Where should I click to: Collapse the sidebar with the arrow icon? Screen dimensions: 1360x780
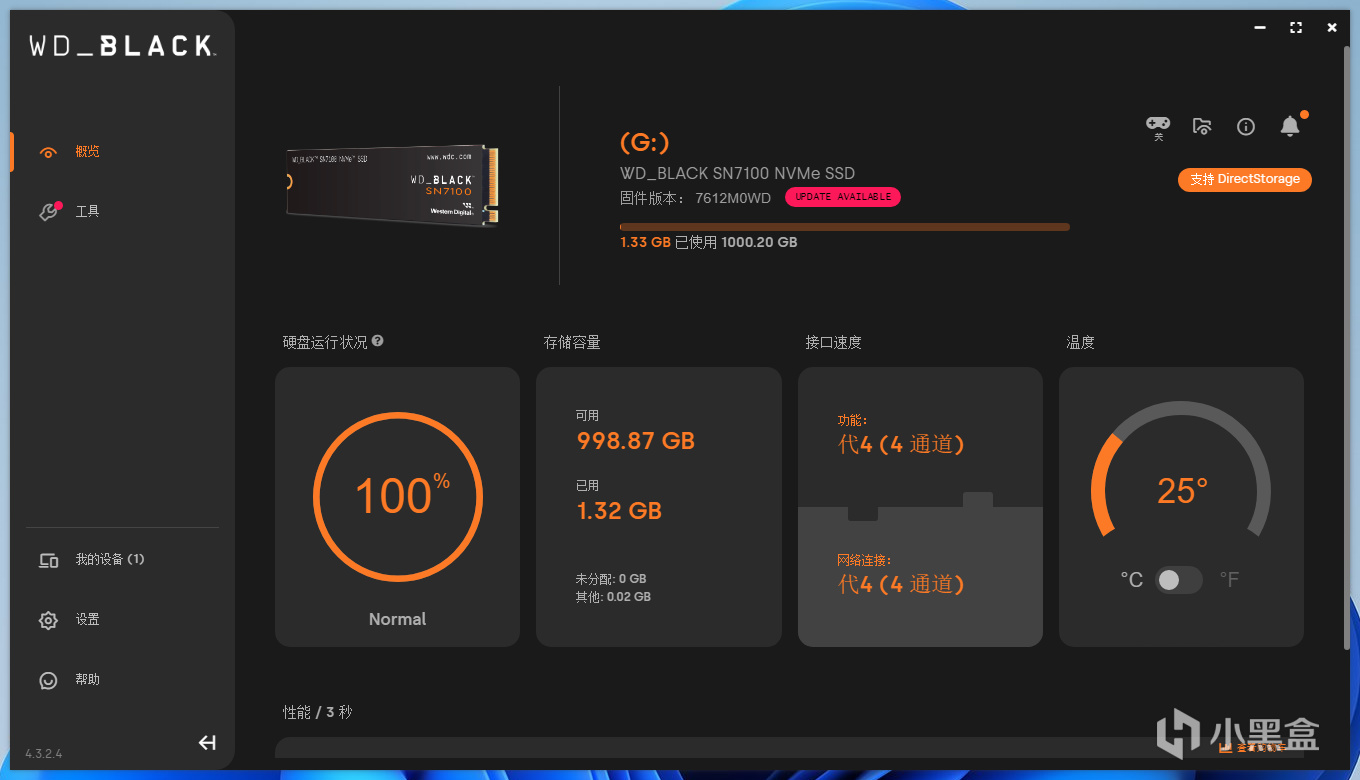tap(207, 742)
